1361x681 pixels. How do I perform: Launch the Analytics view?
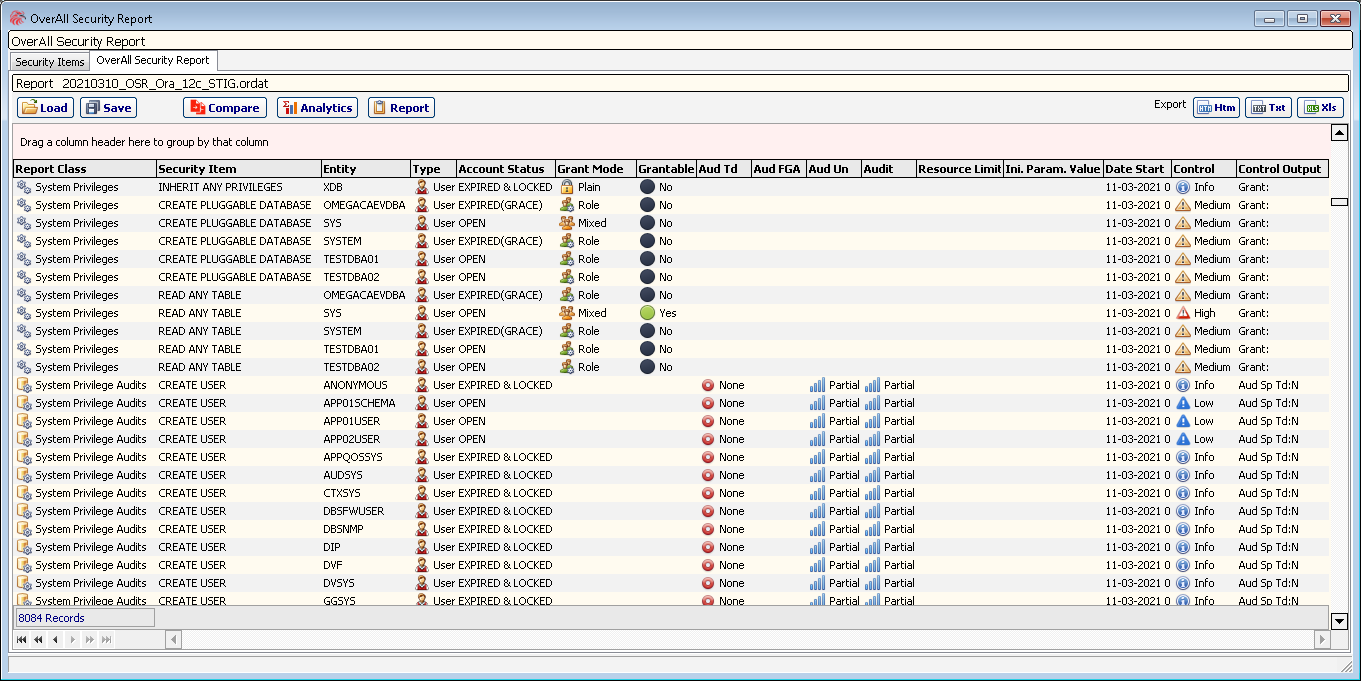coord(316,108)
